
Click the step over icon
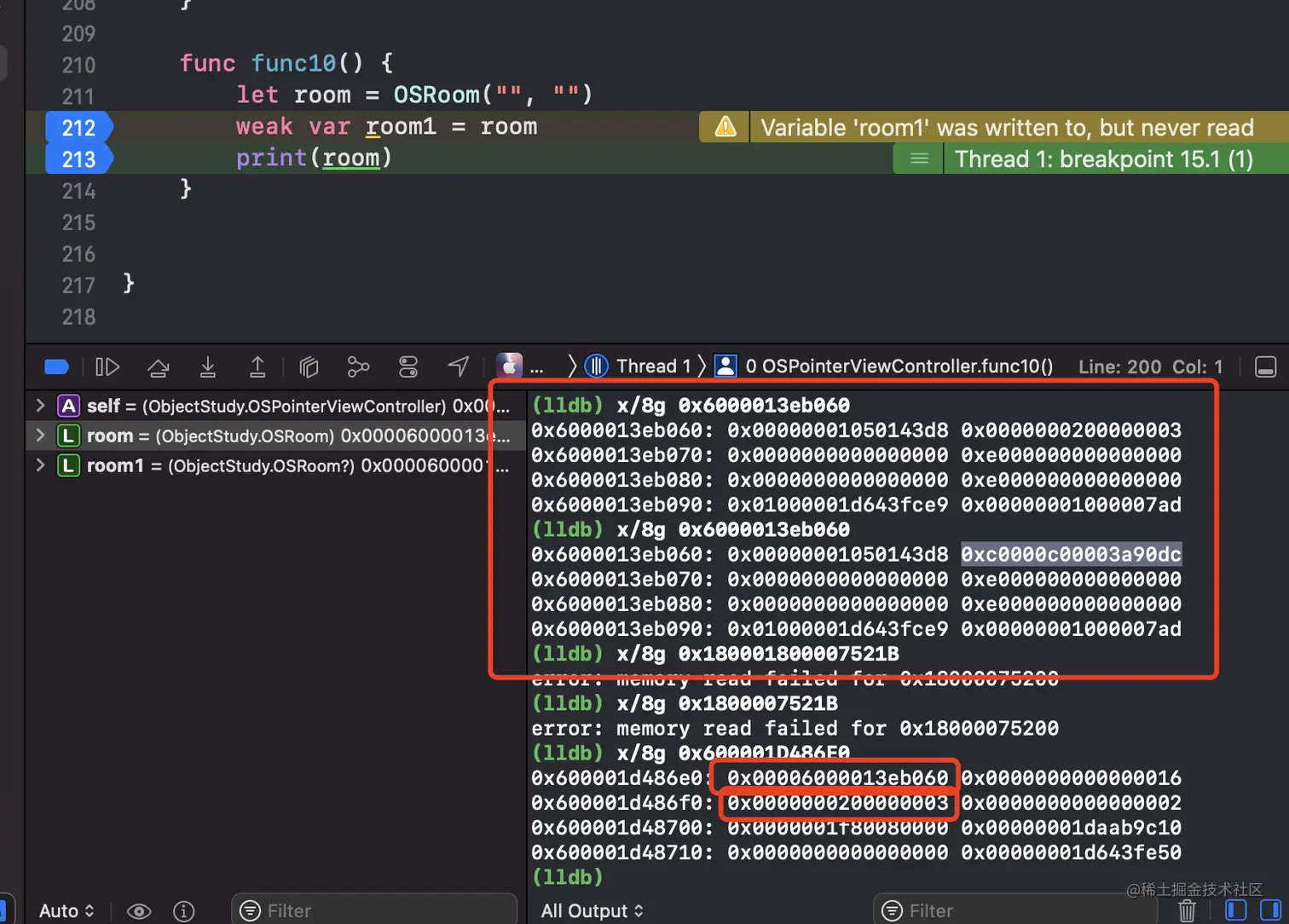click(158, 367)
